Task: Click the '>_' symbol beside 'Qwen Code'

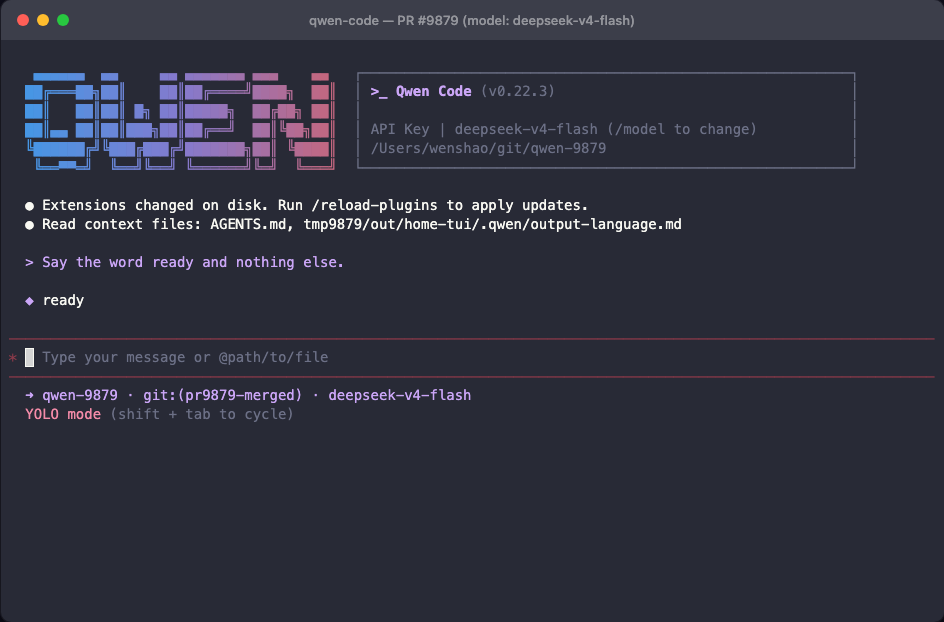Action: tap(379, 92)
